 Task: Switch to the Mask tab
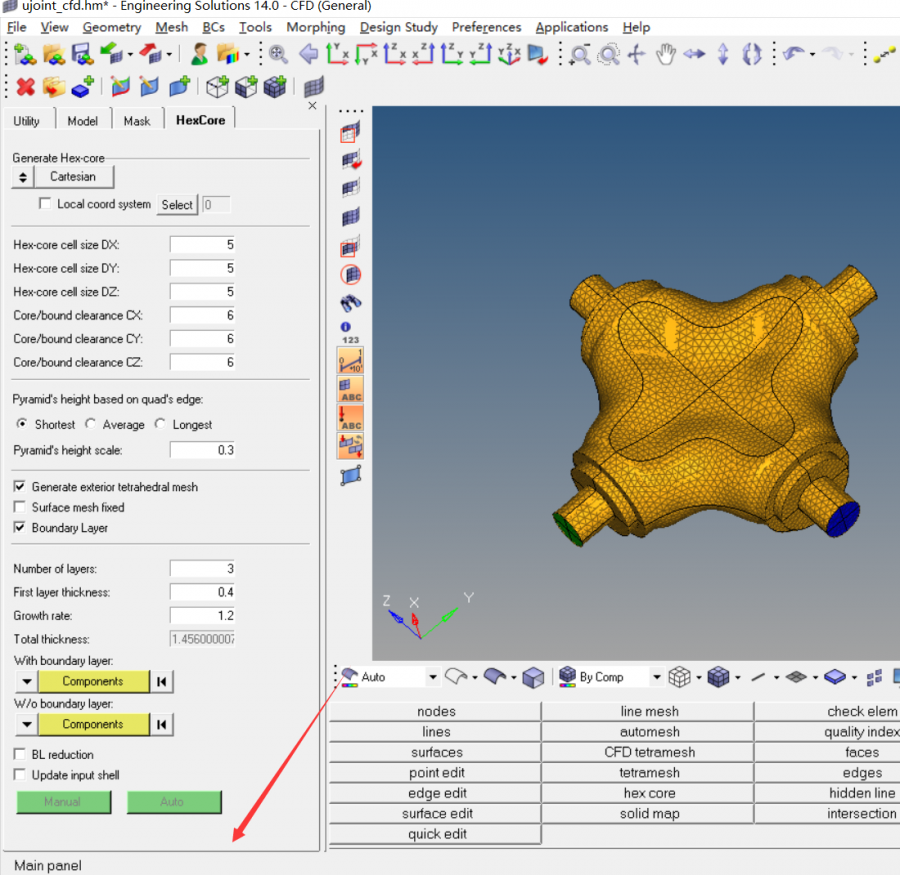(137, 121)
